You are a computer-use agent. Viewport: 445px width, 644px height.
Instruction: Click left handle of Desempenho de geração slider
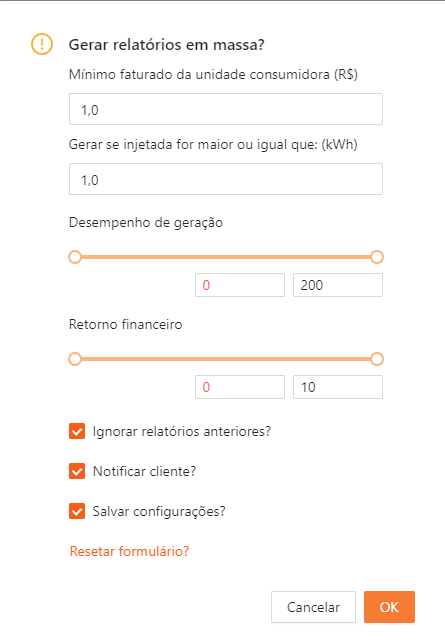(x=75, y=257)
